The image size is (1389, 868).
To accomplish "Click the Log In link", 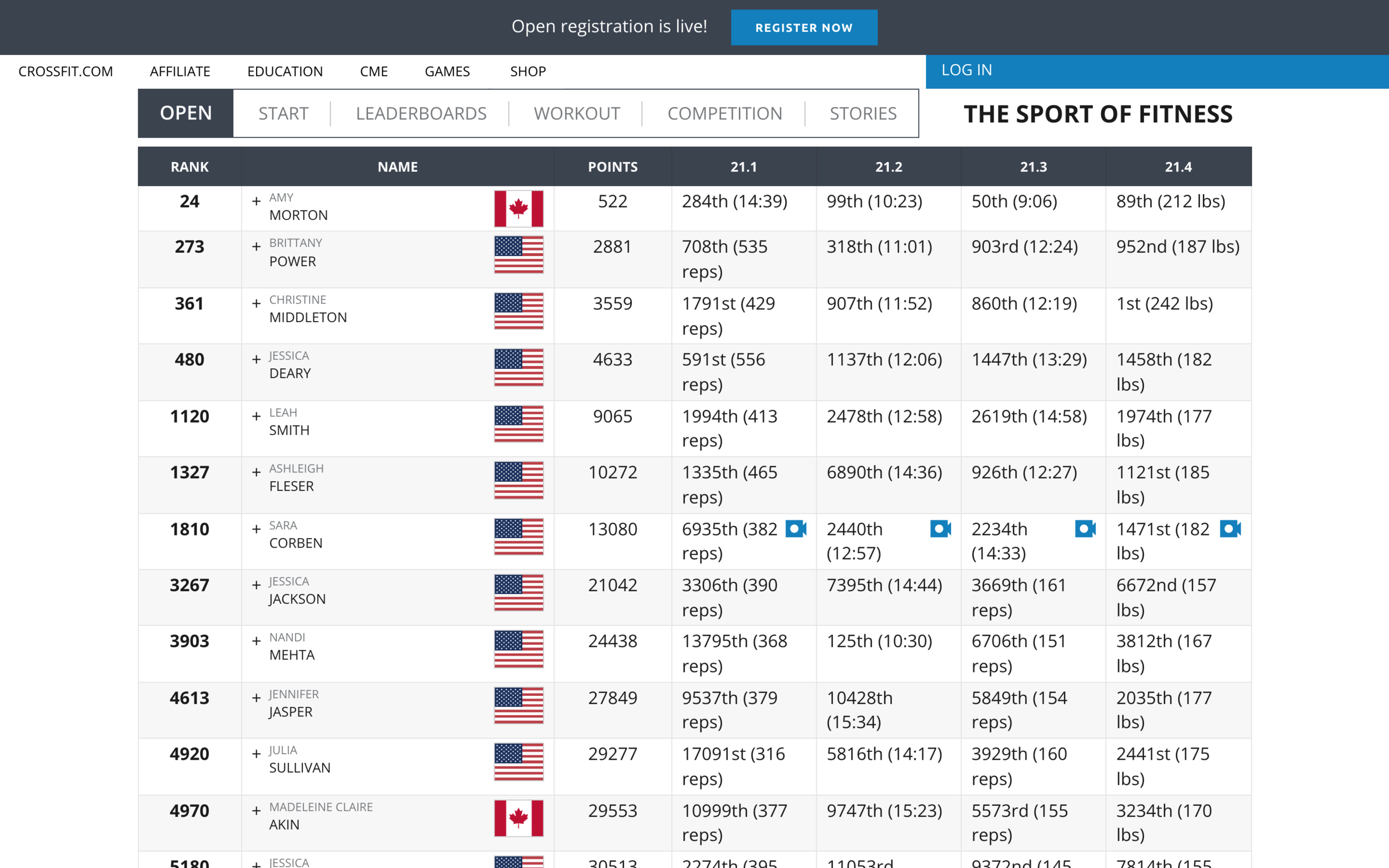I will tap(966, 70).
